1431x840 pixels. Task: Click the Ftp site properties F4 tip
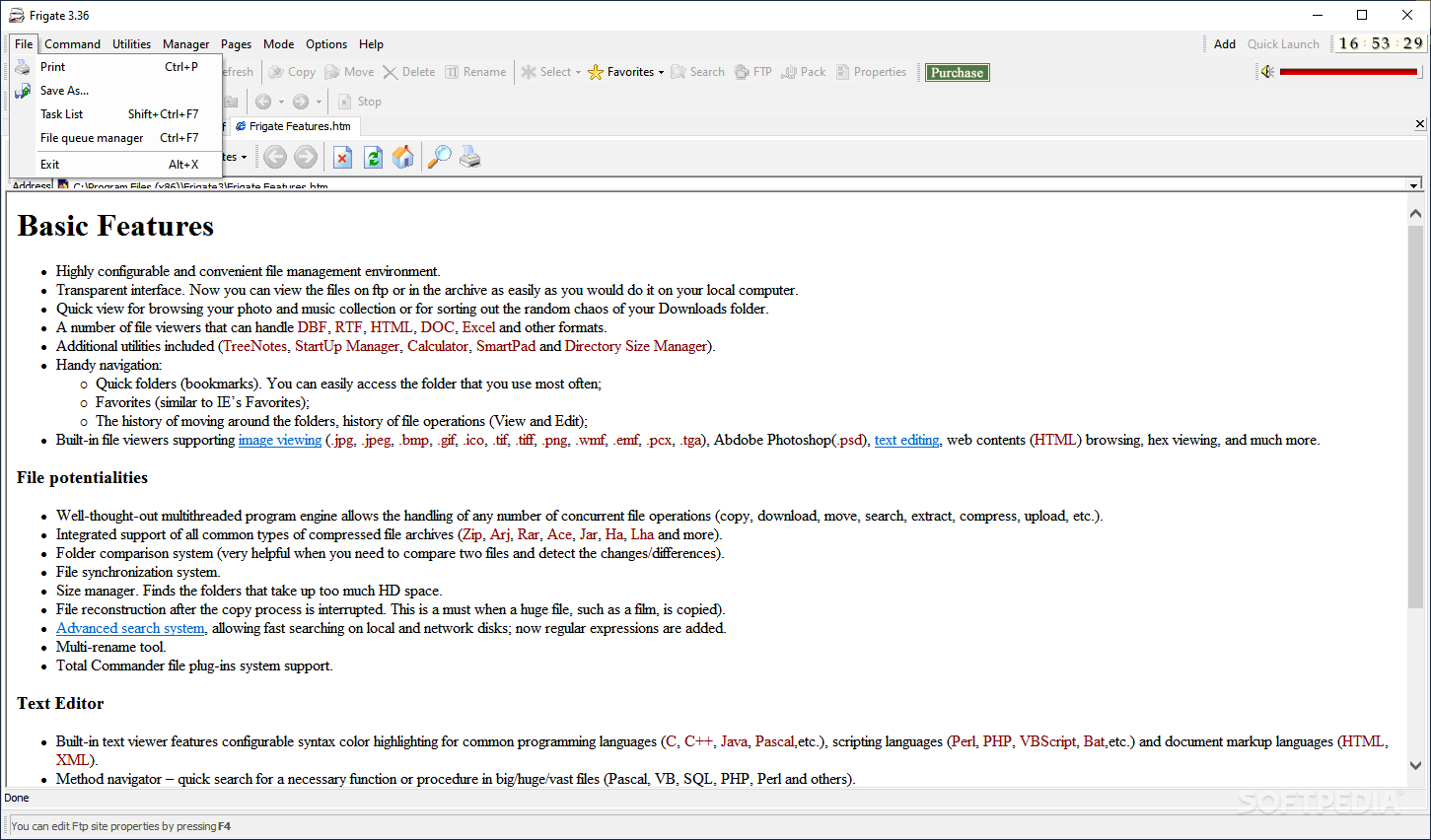click(x=121, y=826)
